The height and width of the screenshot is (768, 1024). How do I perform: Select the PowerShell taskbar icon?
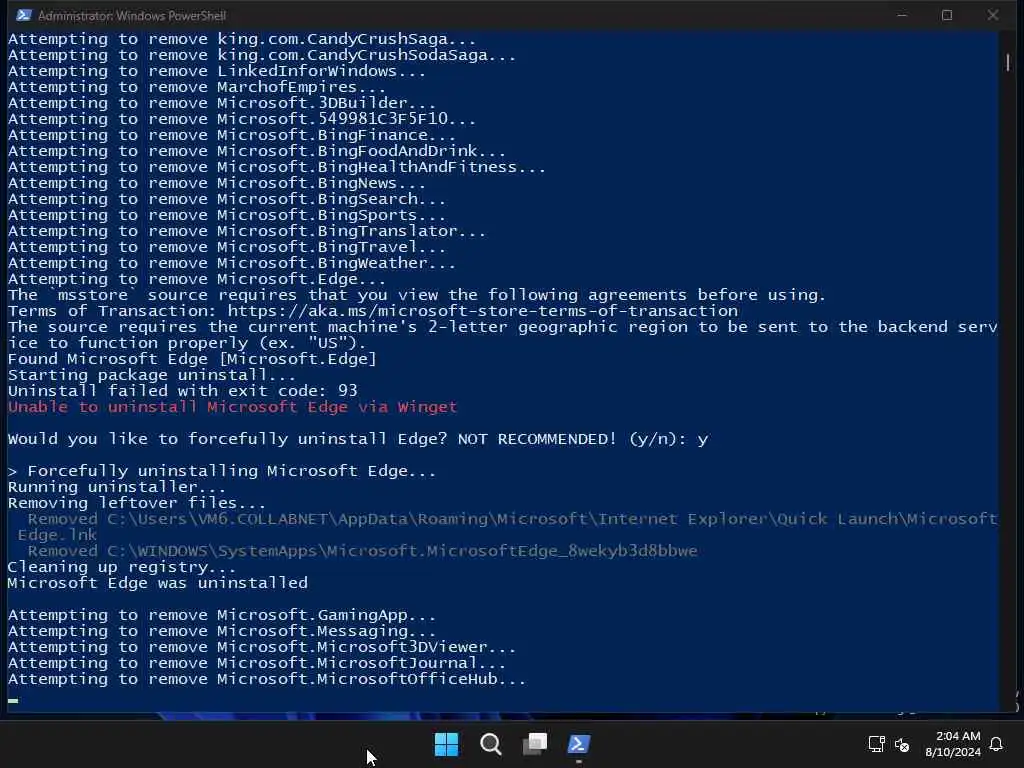coord(579,744)
